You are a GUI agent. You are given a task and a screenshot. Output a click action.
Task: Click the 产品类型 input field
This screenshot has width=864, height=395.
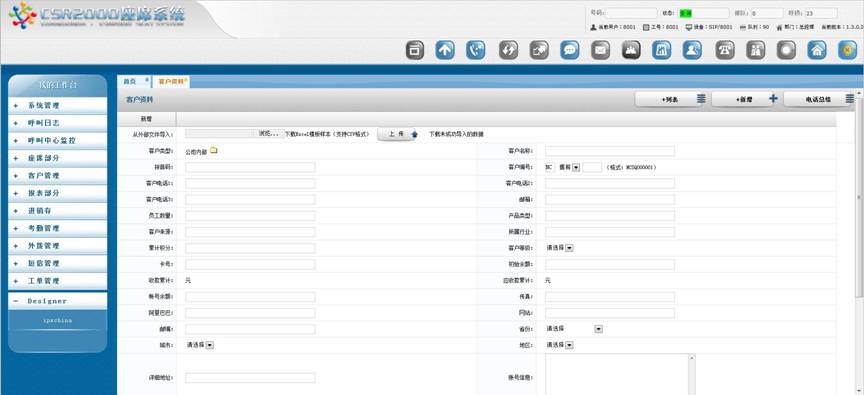610,216
